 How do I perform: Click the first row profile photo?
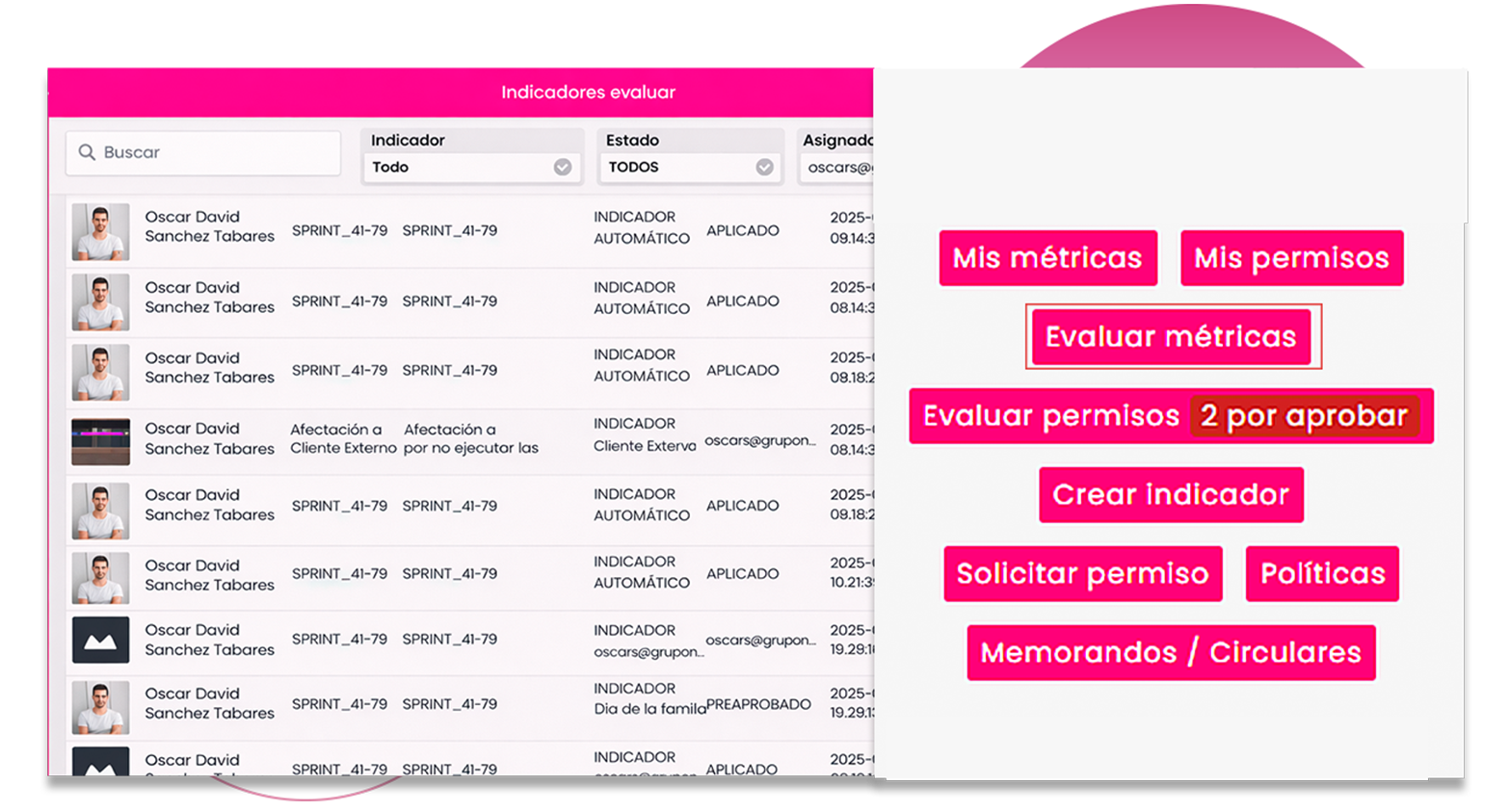click(x=100, y=232)
